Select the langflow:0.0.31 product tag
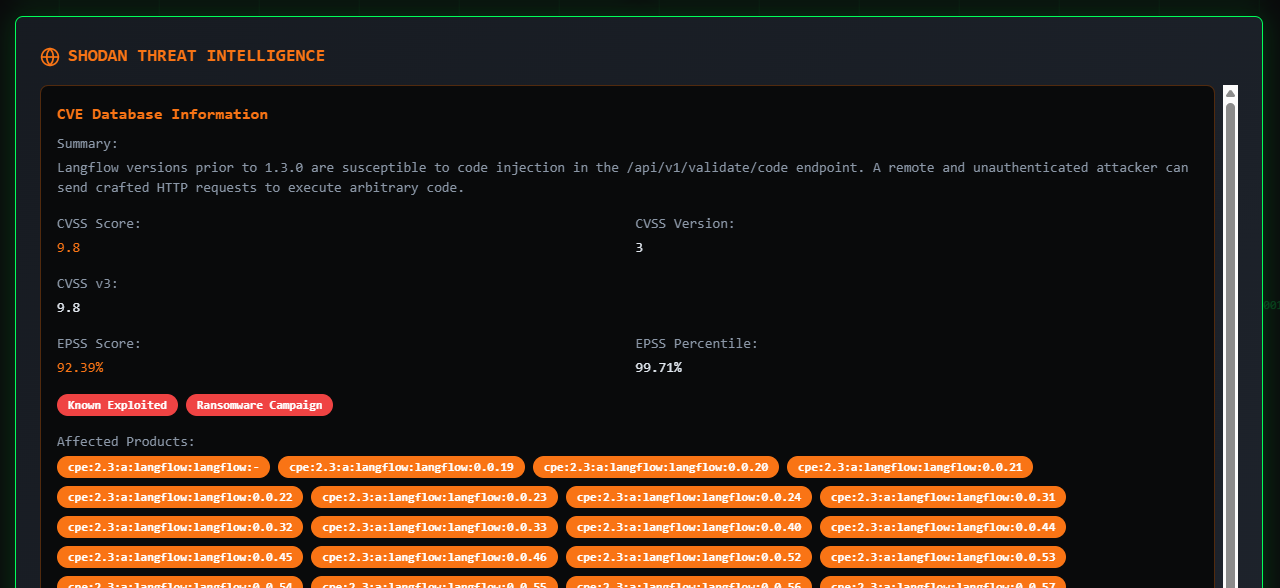Screen dimensions: 1280x588 943,497
